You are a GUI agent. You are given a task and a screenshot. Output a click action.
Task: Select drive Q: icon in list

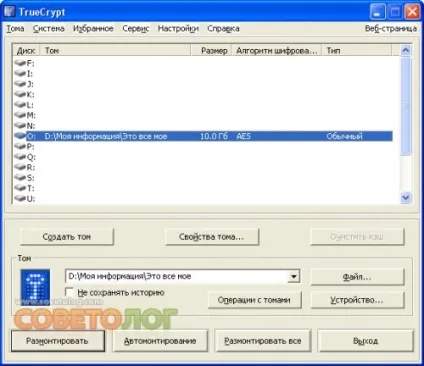20,157
